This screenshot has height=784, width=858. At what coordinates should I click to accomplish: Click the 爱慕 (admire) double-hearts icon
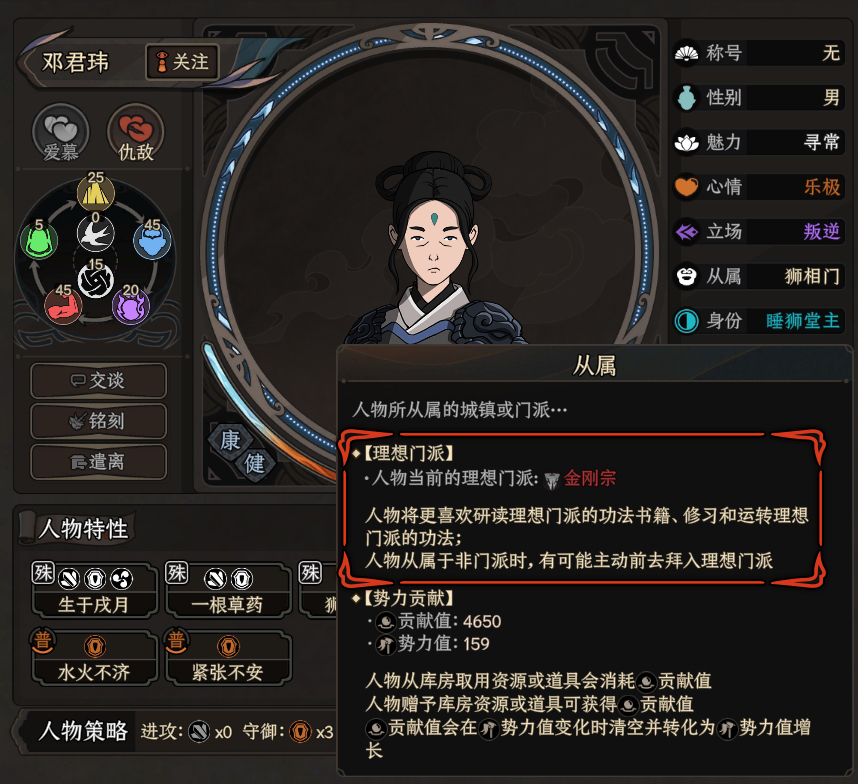pyautogui.click(x=60, y=133)
